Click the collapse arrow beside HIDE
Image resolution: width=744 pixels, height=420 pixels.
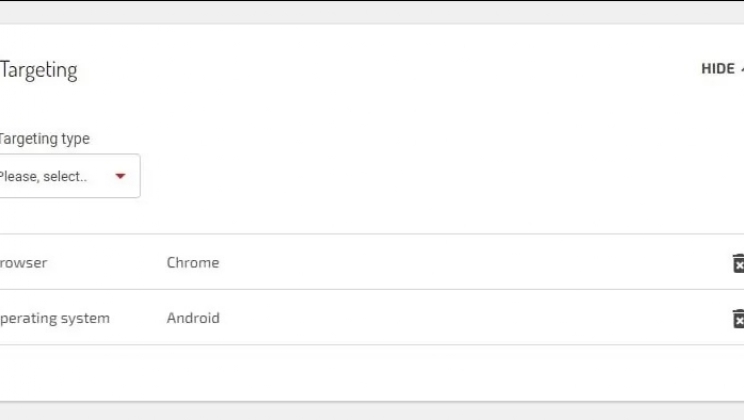[x=741, y=69]
